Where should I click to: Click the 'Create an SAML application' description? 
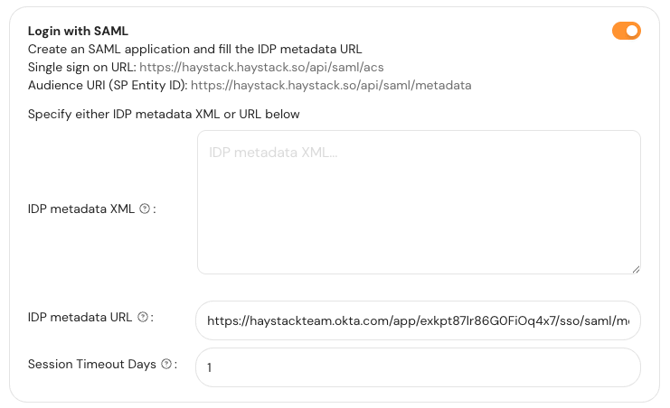point(195,49)
